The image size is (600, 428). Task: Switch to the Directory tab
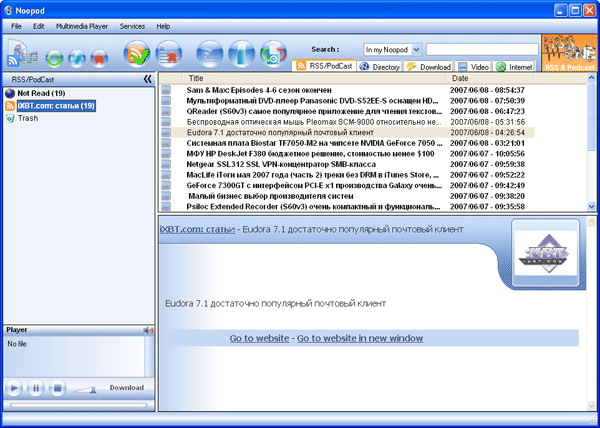coord(380,67)
